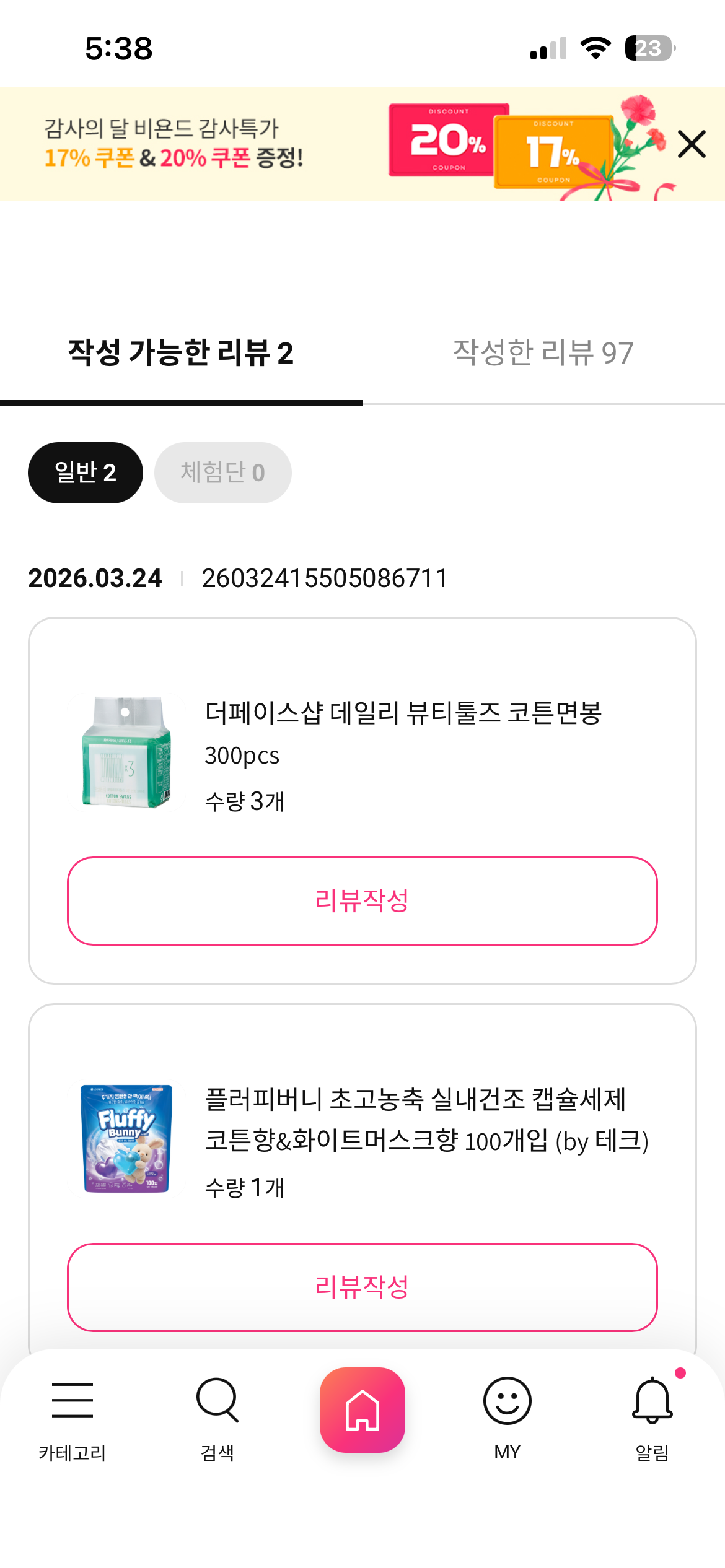
Task: Open the Fluffy Bunny detergent thumbnail
Action: 126,1138
